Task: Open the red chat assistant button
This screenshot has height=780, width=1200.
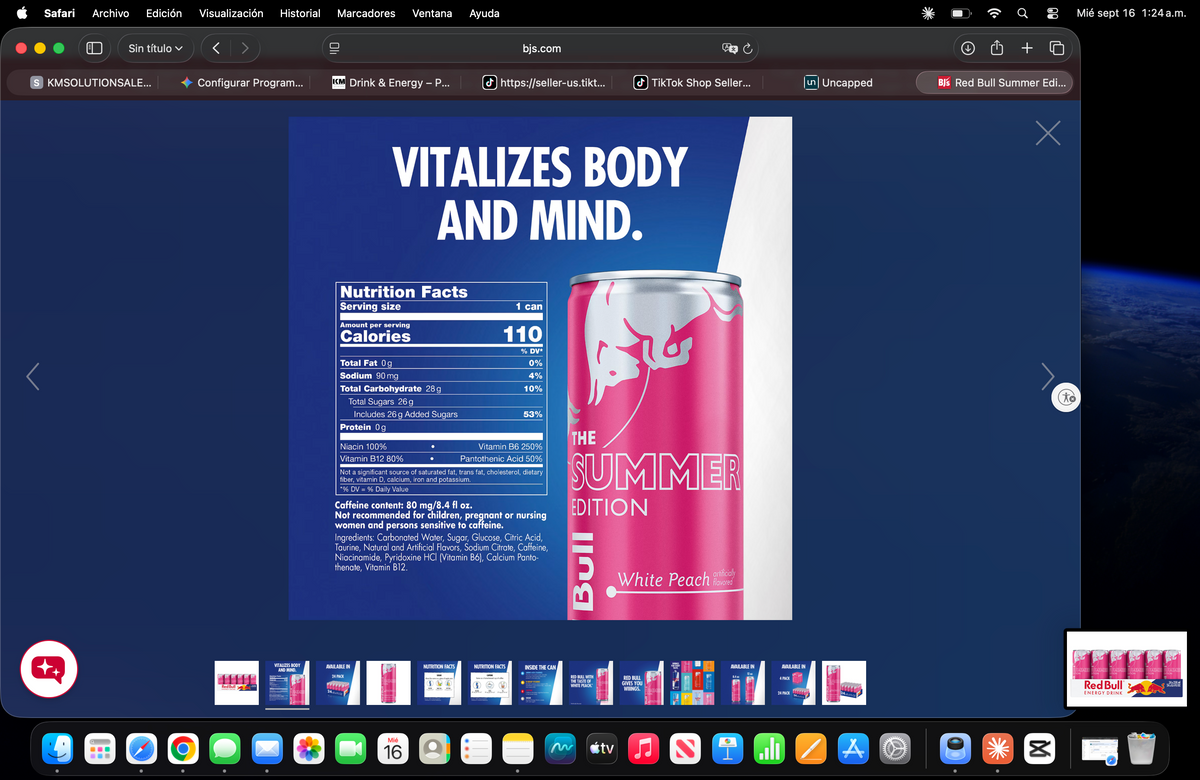Action: 49,669
